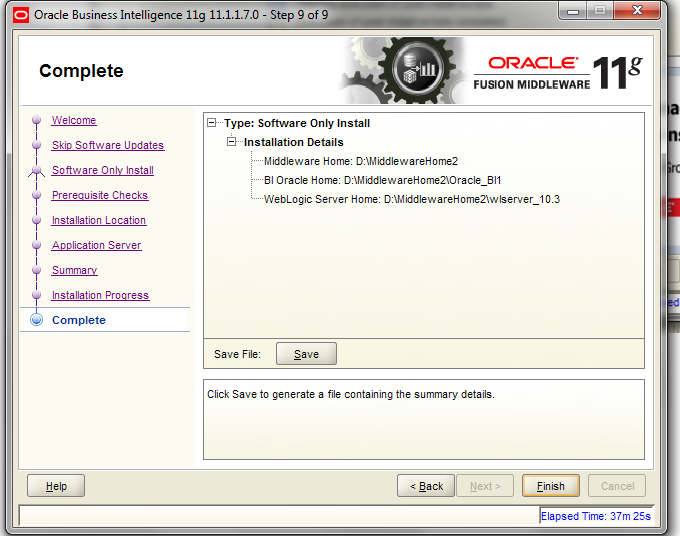Click the bottom status progress bar area
Image resolution: width=680 pixels, height=536 pixels.
click(279, 516)
